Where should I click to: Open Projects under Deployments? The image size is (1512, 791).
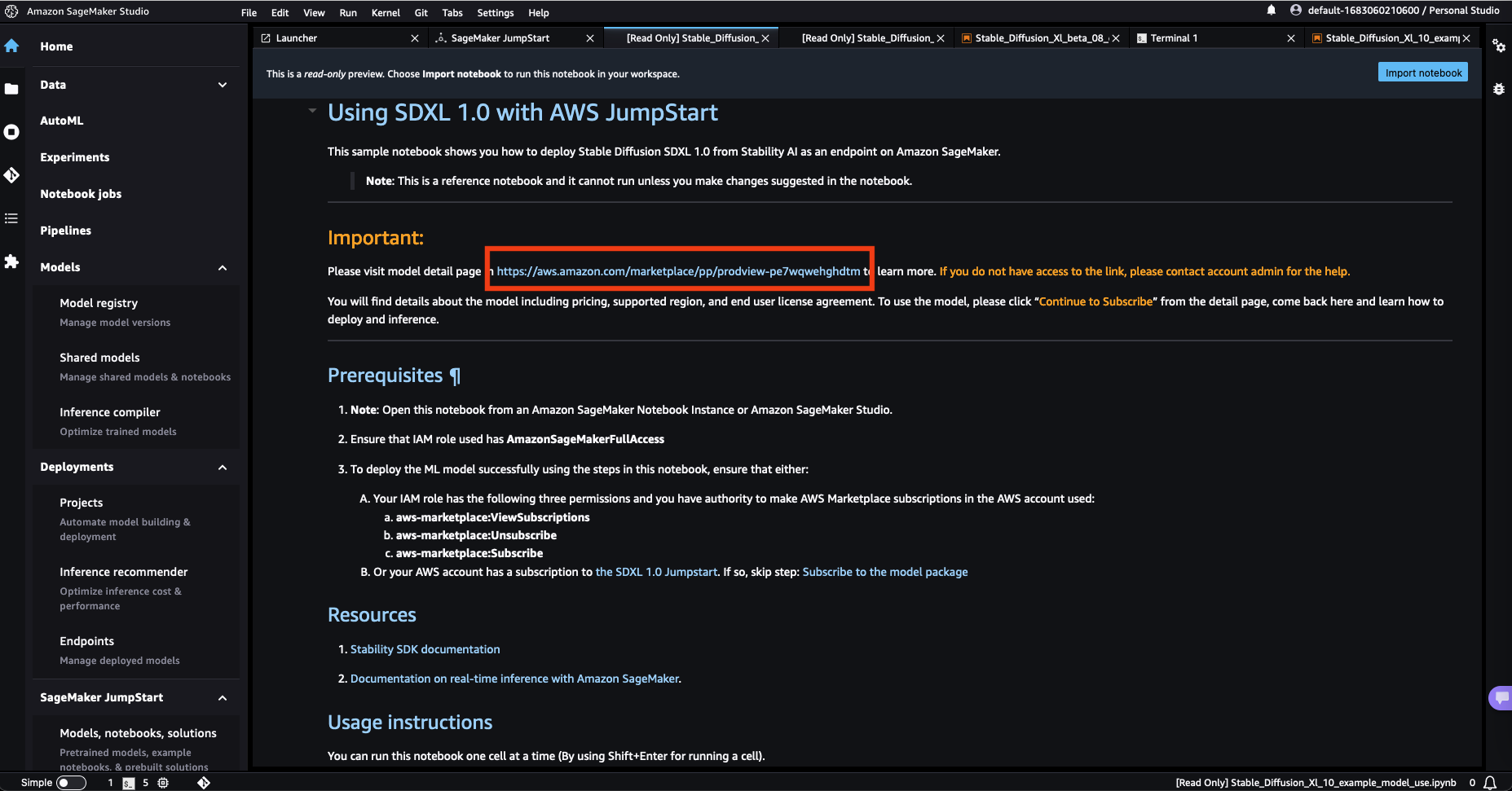tap(82, 503)
